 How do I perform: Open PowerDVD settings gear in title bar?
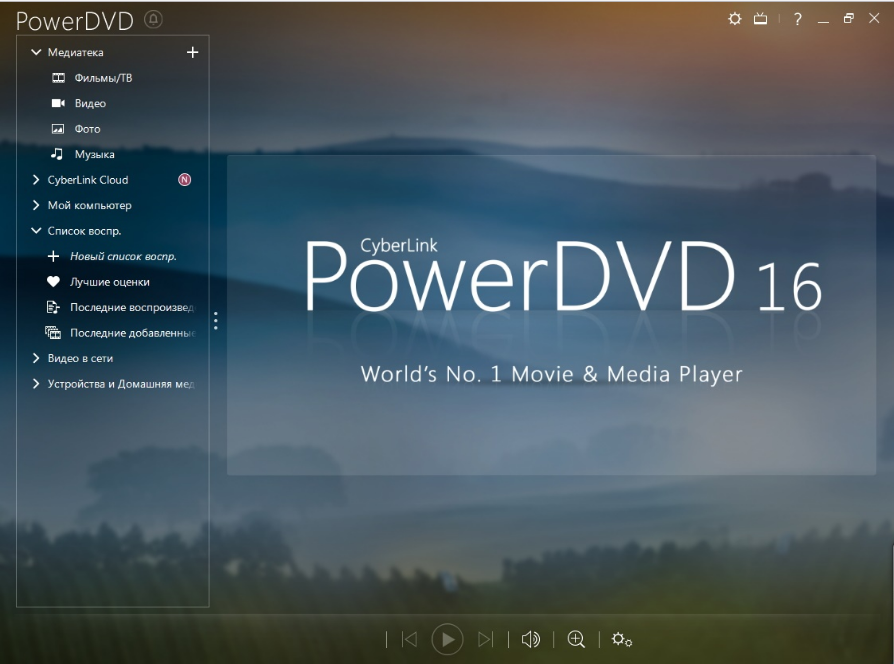coord(734,19)
